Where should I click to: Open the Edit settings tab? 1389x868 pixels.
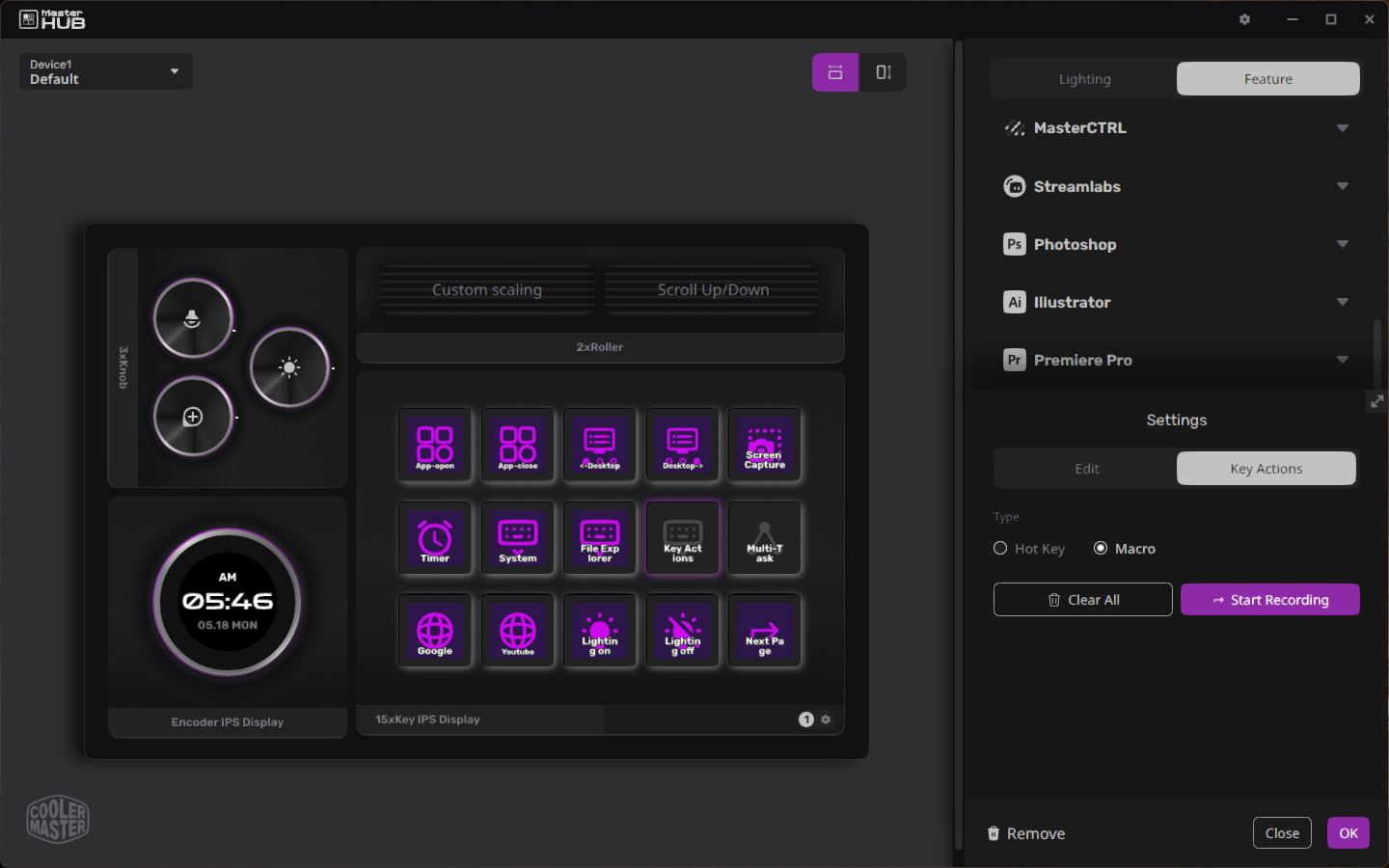(1086, 469)
